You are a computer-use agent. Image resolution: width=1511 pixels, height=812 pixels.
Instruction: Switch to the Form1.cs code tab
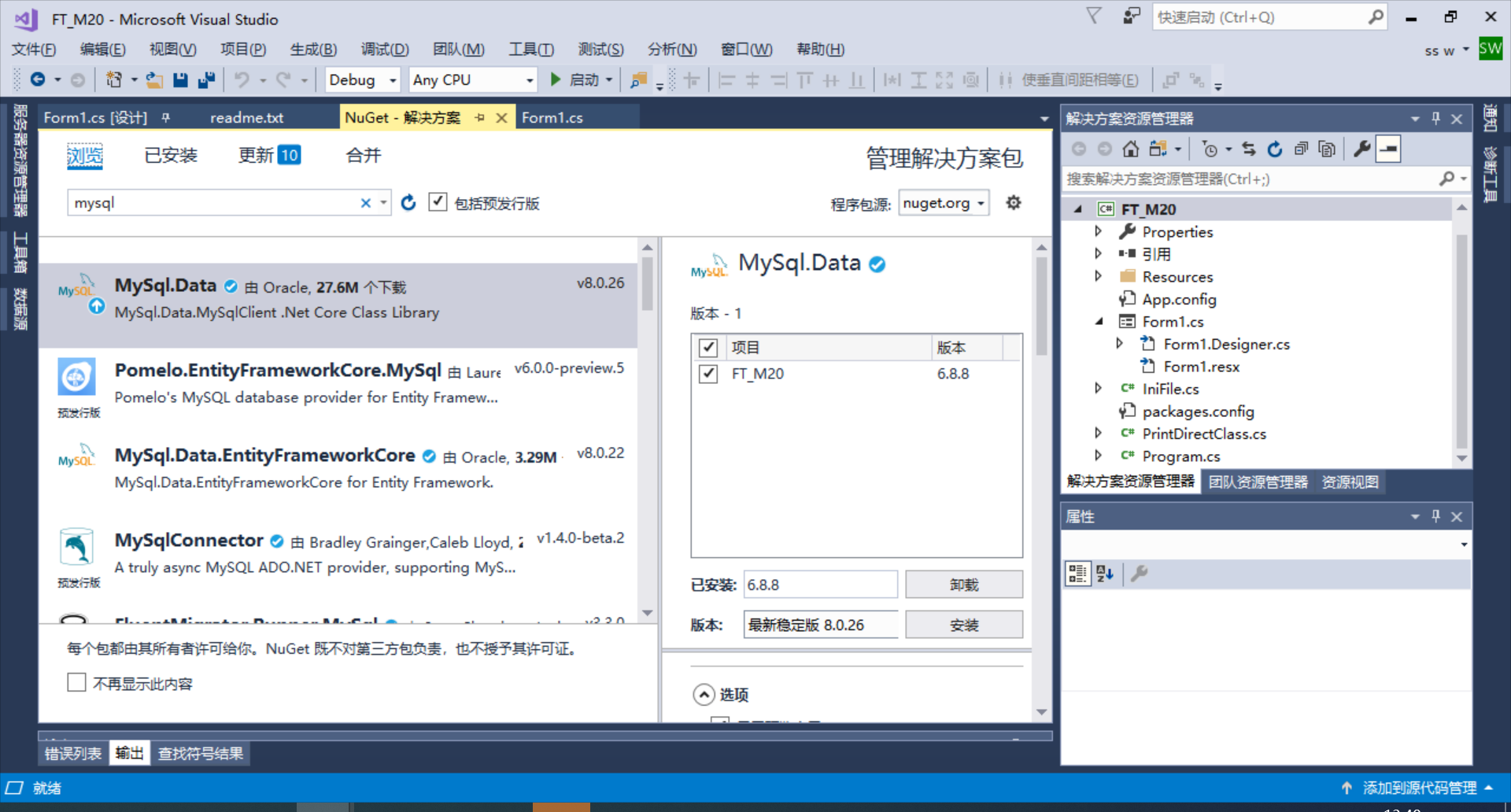point(552,117)
